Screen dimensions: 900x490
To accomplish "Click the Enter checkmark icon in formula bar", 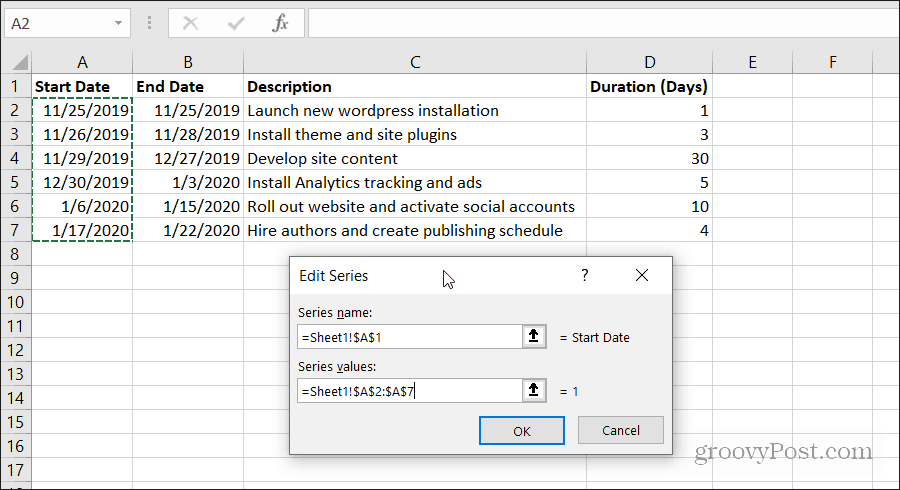I will click(x=236, y=24).
